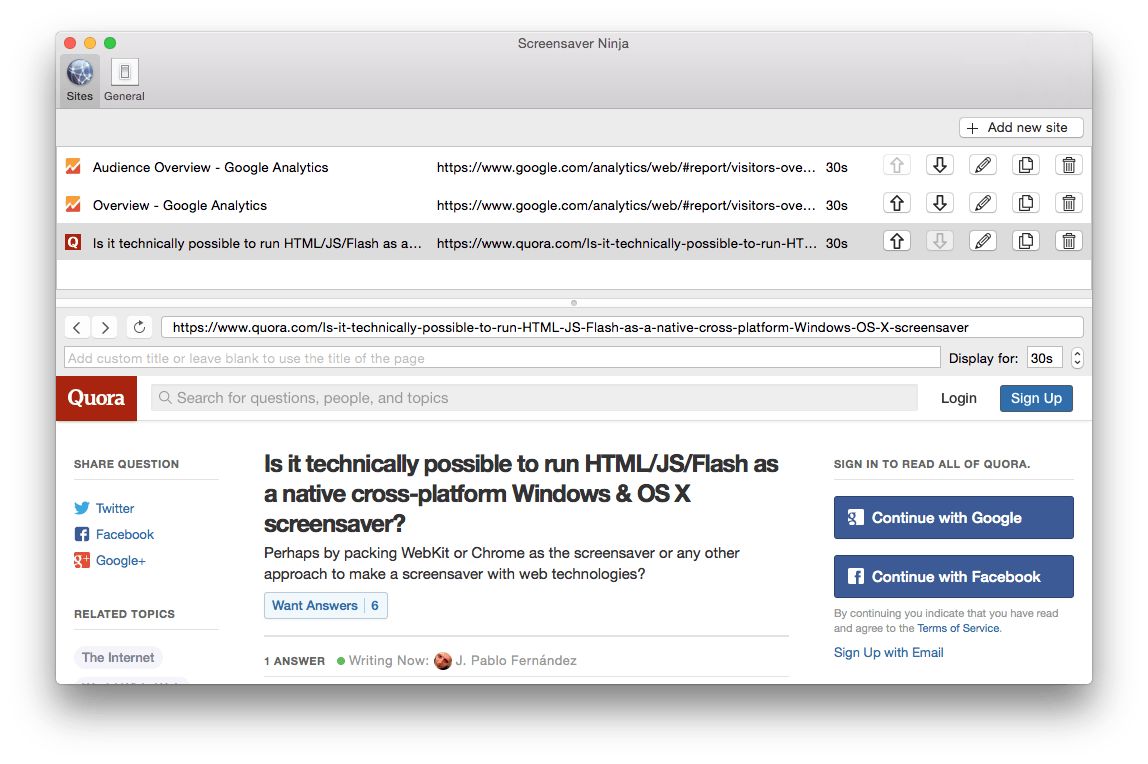Adjust the Display for duration stepper
The width and height of the screenshot is (1148, 764).
[1077, 358]
